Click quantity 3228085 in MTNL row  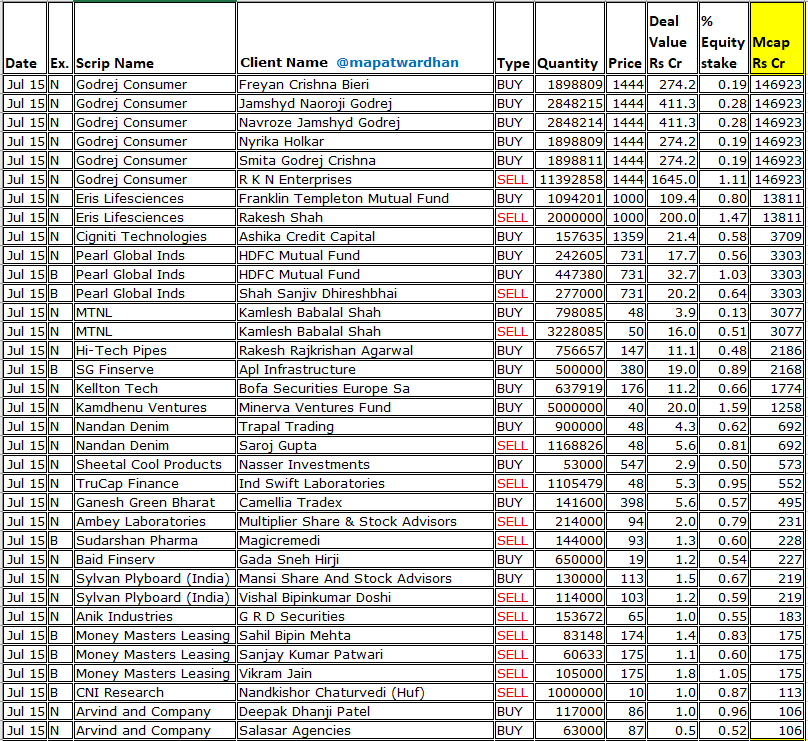click(x=569, y=332)
